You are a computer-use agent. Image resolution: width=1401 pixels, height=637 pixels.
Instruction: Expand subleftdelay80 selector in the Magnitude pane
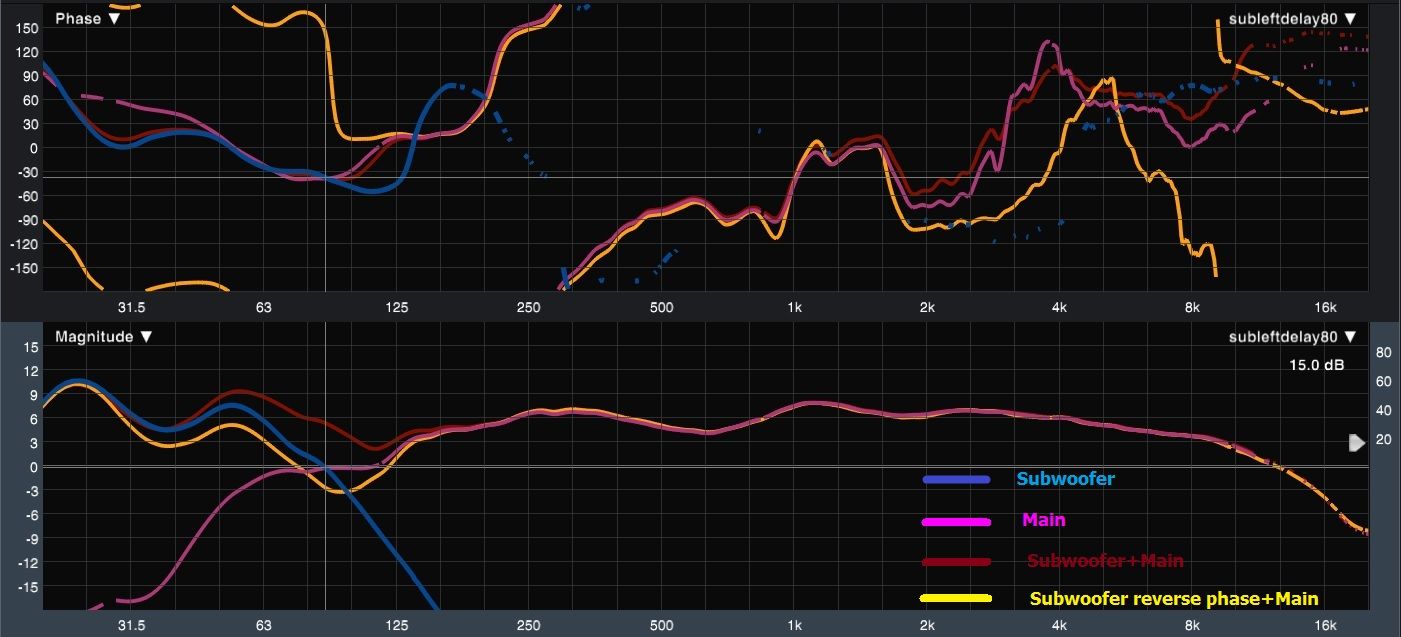[1292, 337]
